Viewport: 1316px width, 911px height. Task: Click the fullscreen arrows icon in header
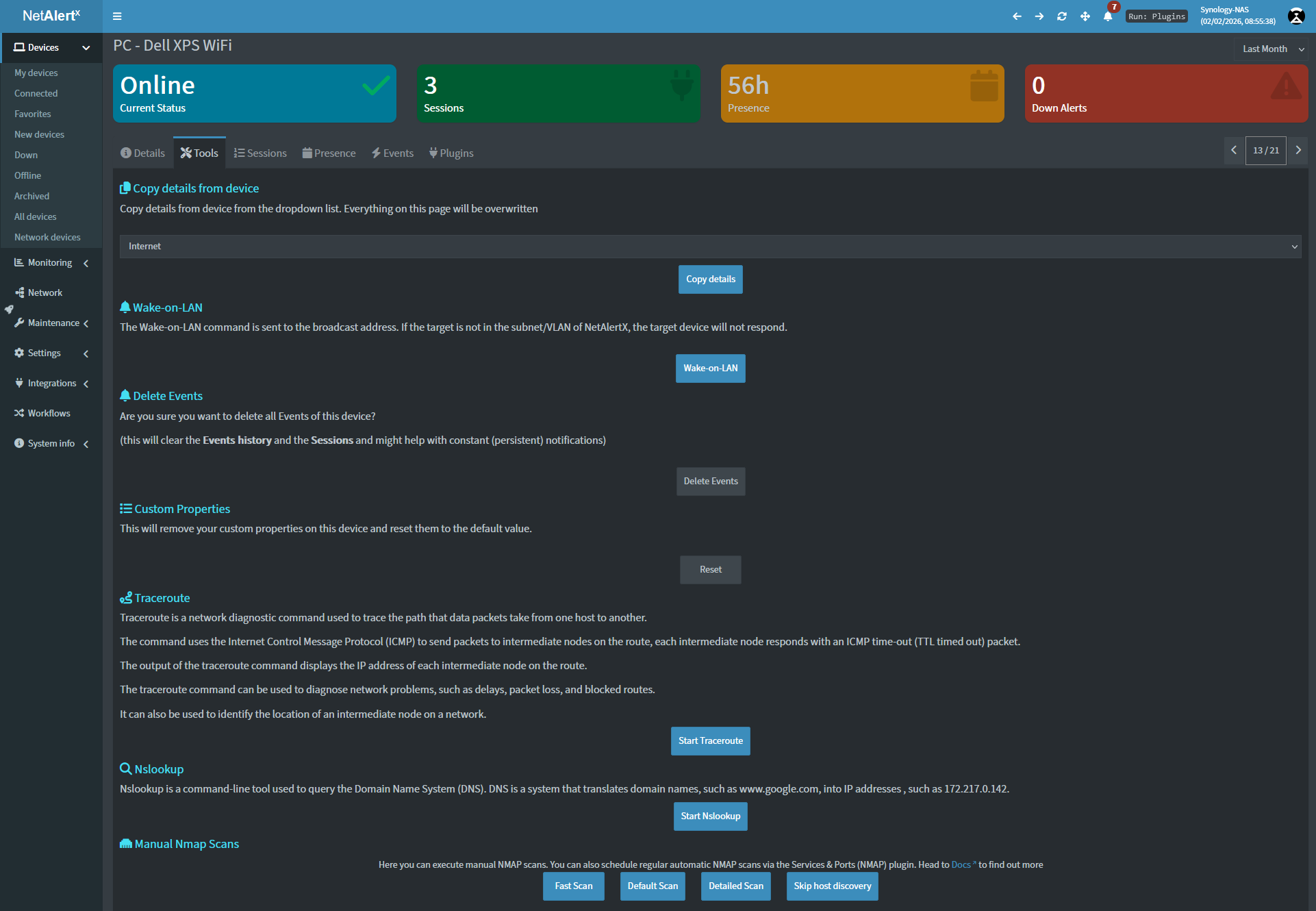[1085, 16]
